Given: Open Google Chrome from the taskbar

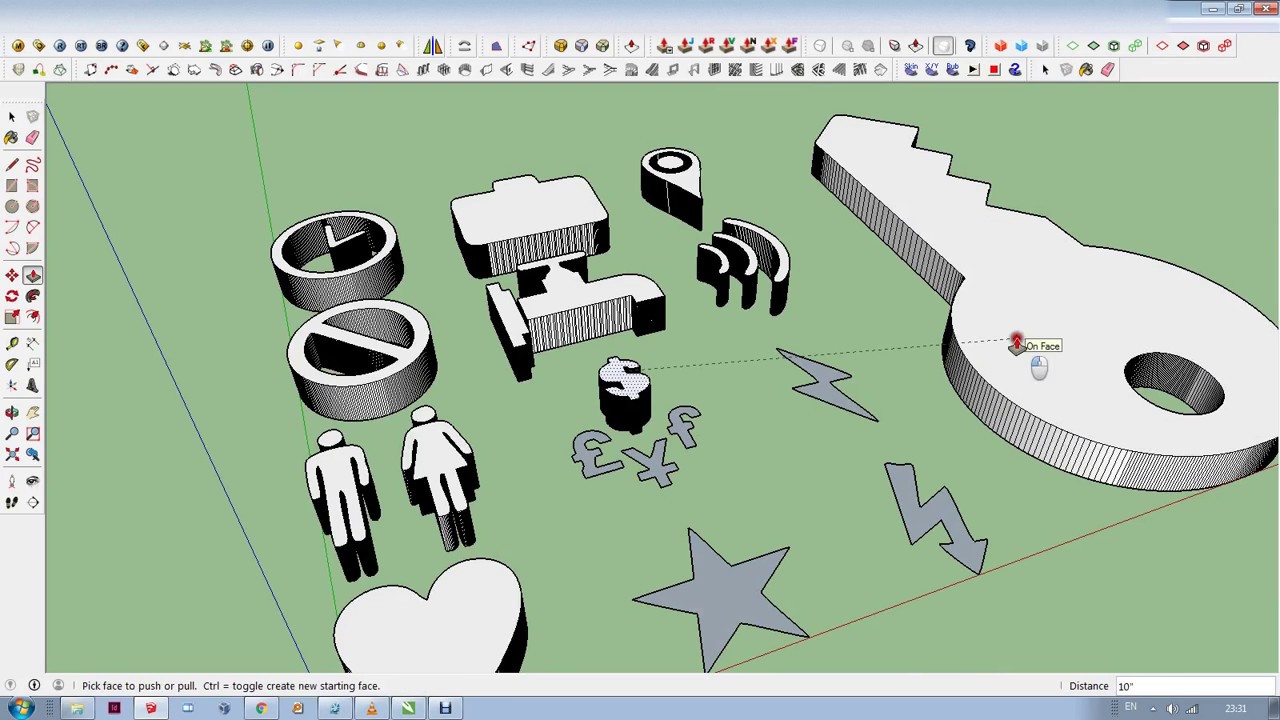Looking at the screenshot, I should coord(261,709).
